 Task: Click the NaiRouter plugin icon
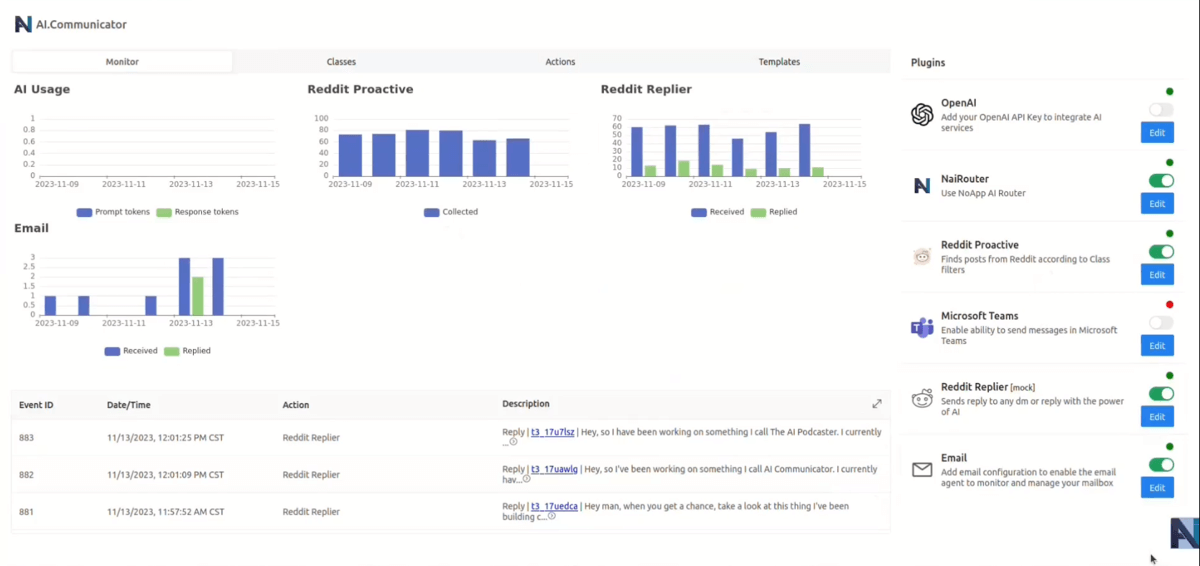tap(922, 186)
